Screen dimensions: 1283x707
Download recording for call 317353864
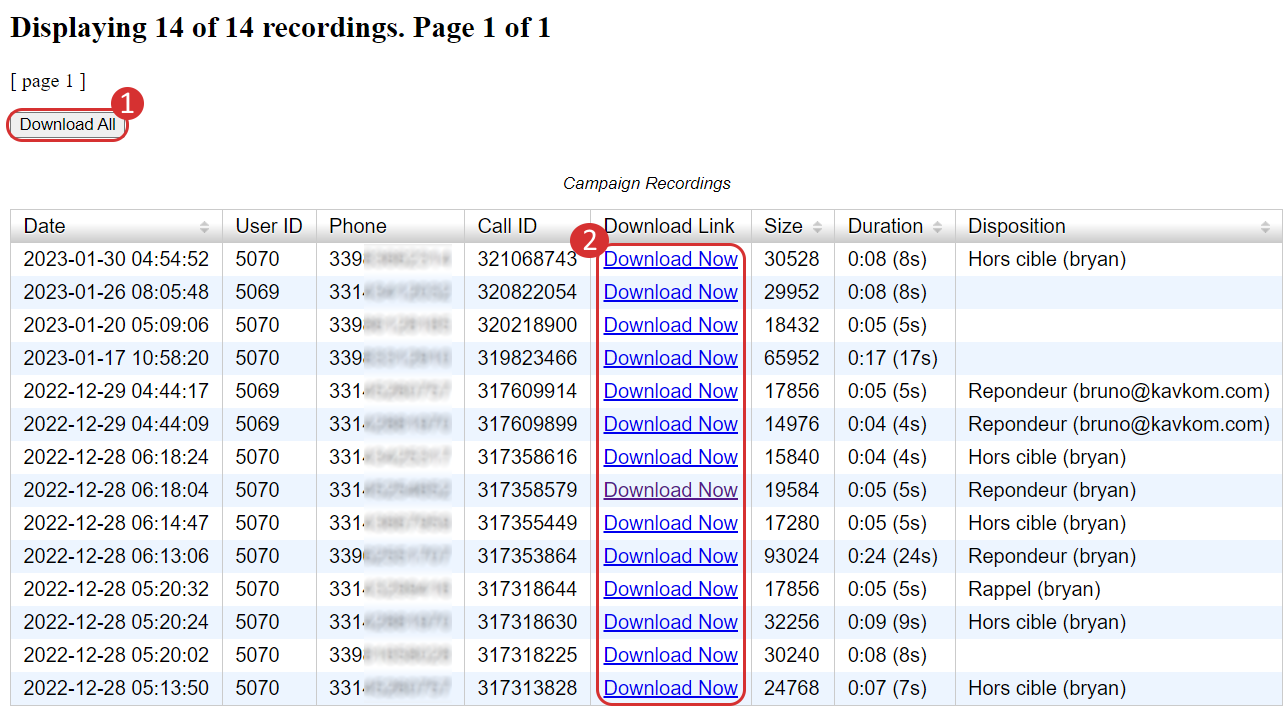pyautogui.click(x=670, y=556)
